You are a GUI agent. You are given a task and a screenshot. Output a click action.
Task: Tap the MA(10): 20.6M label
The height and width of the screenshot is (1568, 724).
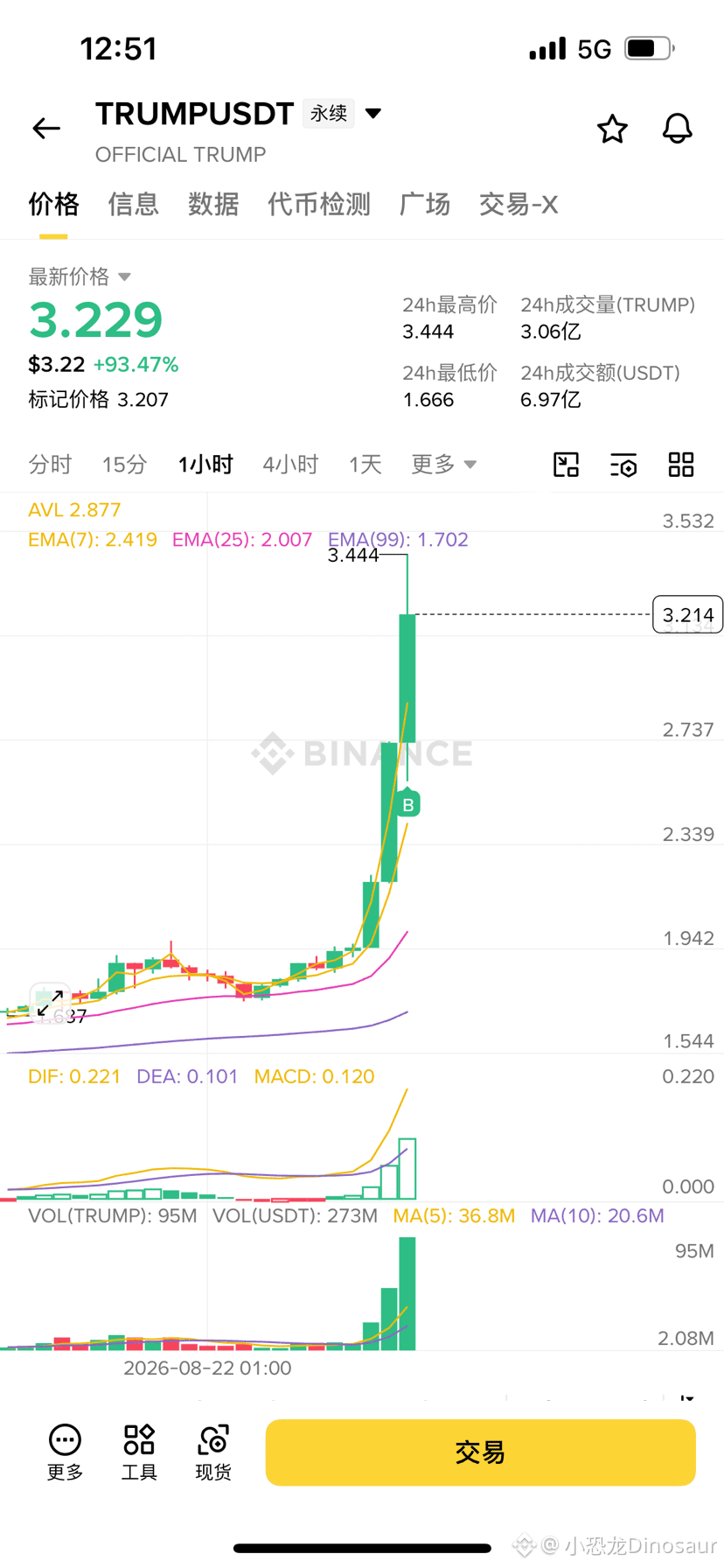tap(597, 1215)
